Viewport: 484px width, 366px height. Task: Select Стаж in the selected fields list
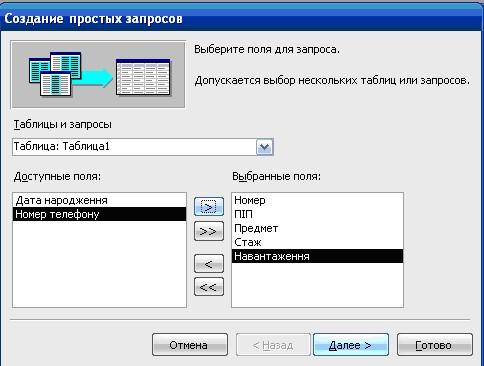pyautogui.click(x=317, y=242)
